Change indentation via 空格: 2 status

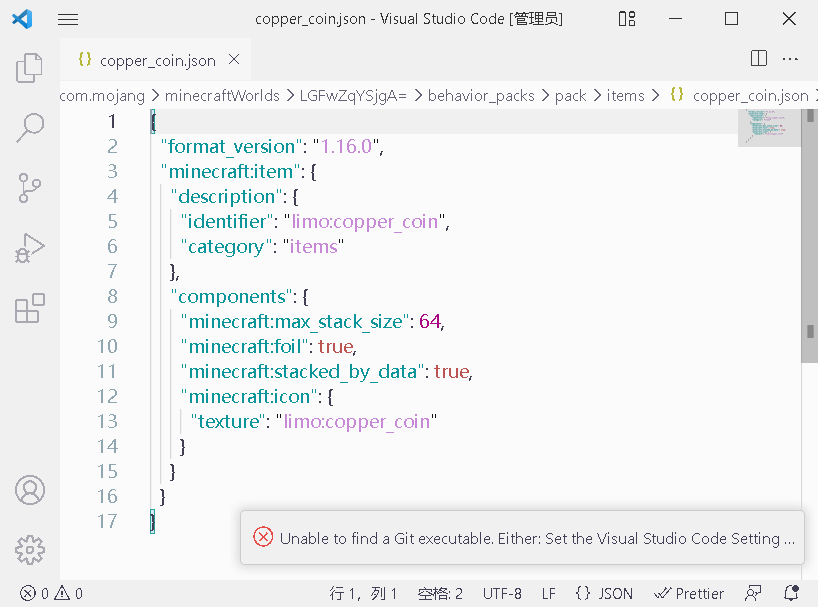point(440,593)
